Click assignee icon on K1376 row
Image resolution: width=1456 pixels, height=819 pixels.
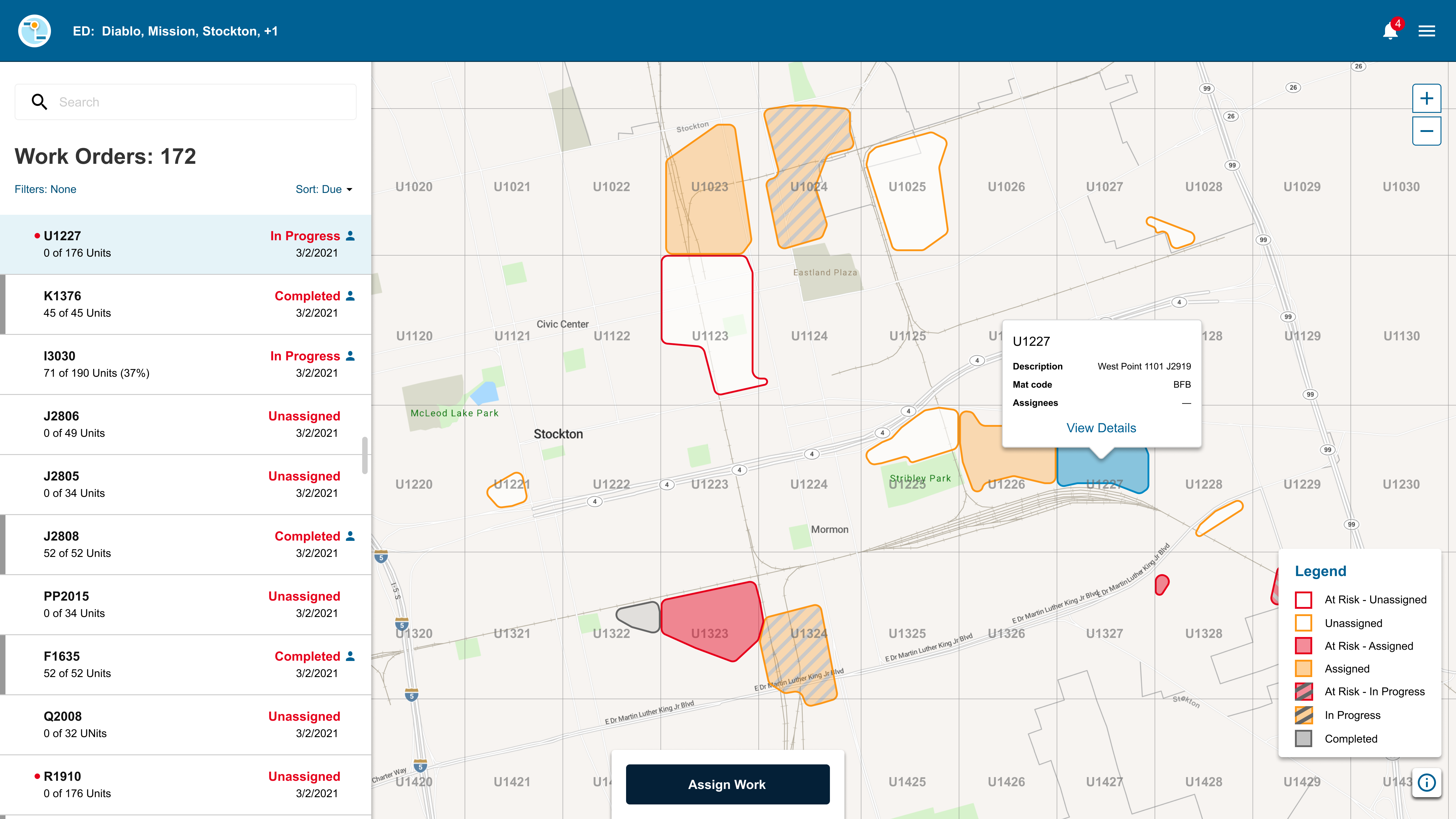tap(350, 296)
